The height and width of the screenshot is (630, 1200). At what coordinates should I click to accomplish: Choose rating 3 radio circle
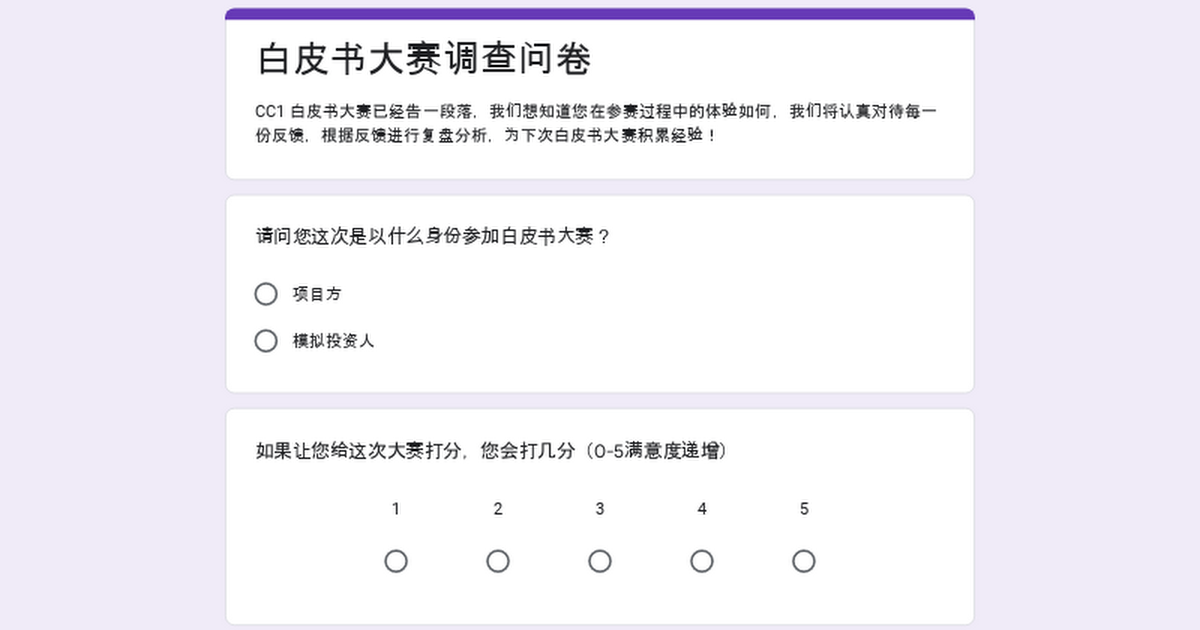click(x=600, y=561)
